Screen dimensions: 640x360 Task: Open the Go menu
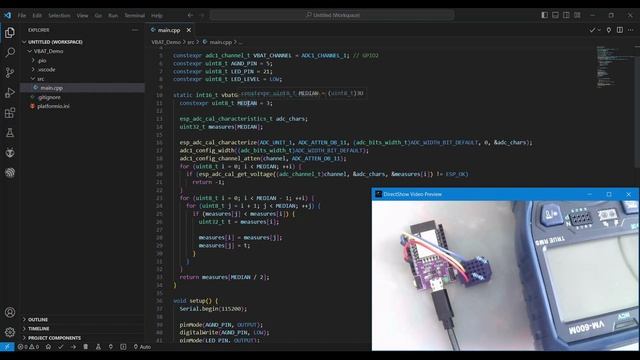point(98,15)
